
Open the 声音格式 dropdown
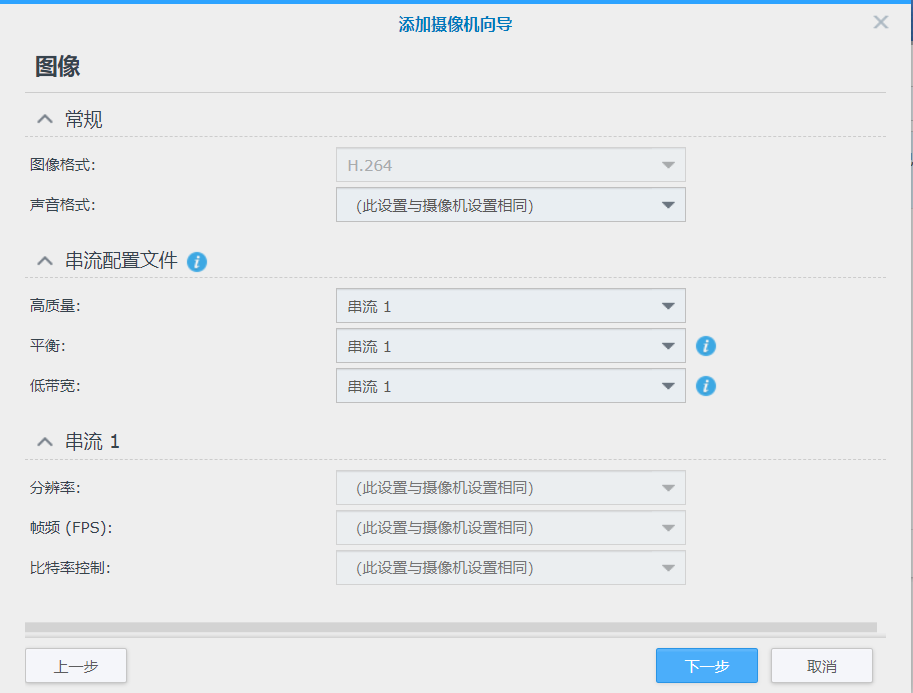[x=511, y=205]
